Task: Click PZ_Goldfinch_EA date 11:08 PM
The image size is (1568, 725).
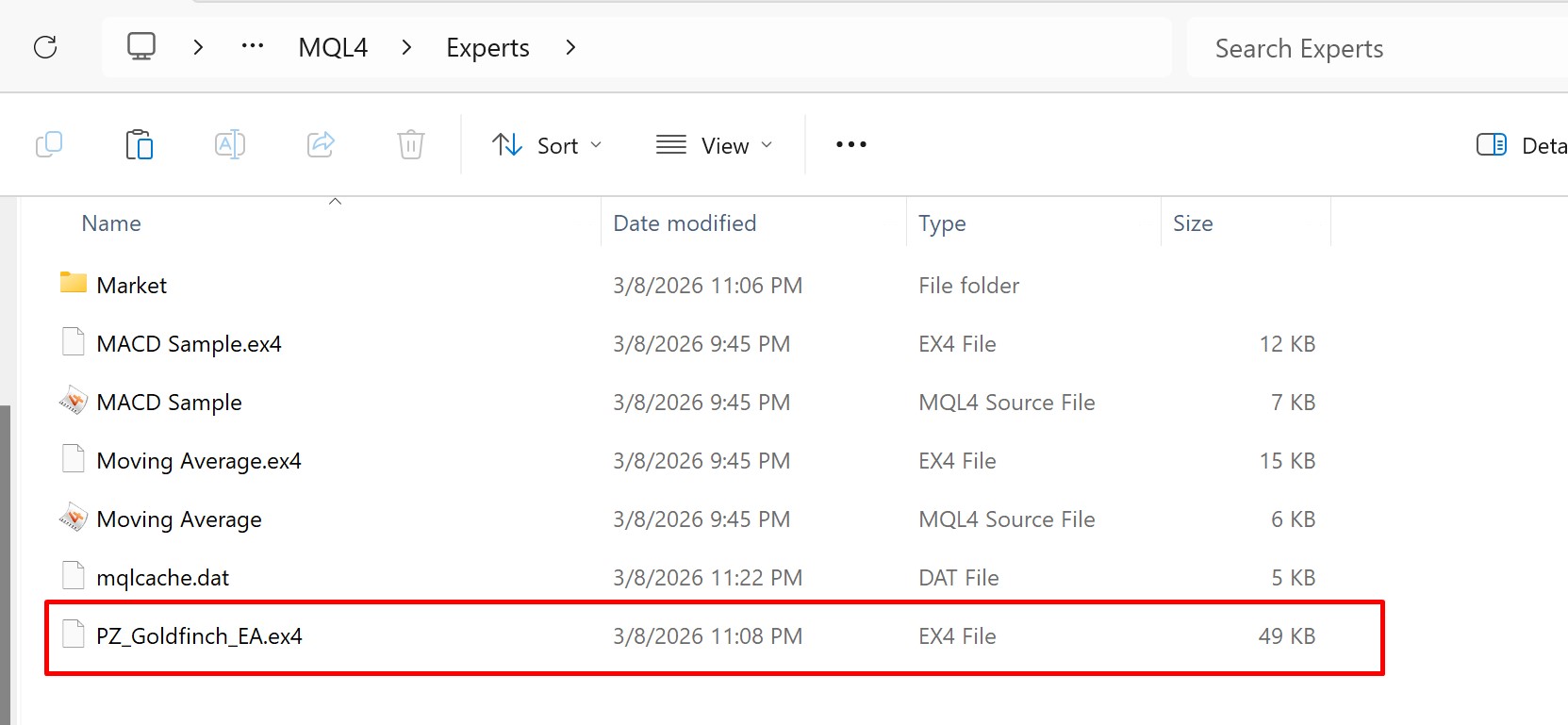Action: click(707, 636)
